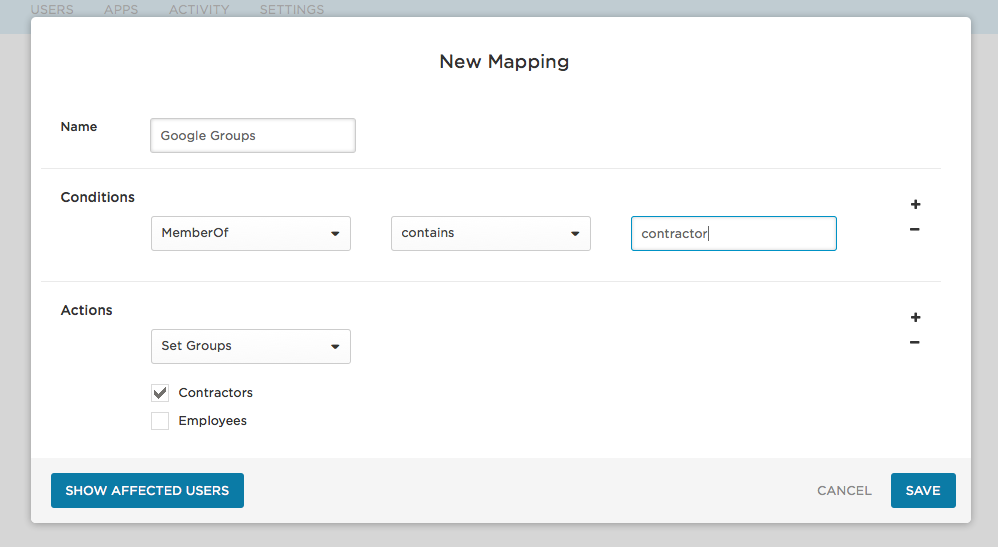Open the Set Groups action dropdown
Image resolution: width=998 pixels, height=547 pixels.
[251, 346]
